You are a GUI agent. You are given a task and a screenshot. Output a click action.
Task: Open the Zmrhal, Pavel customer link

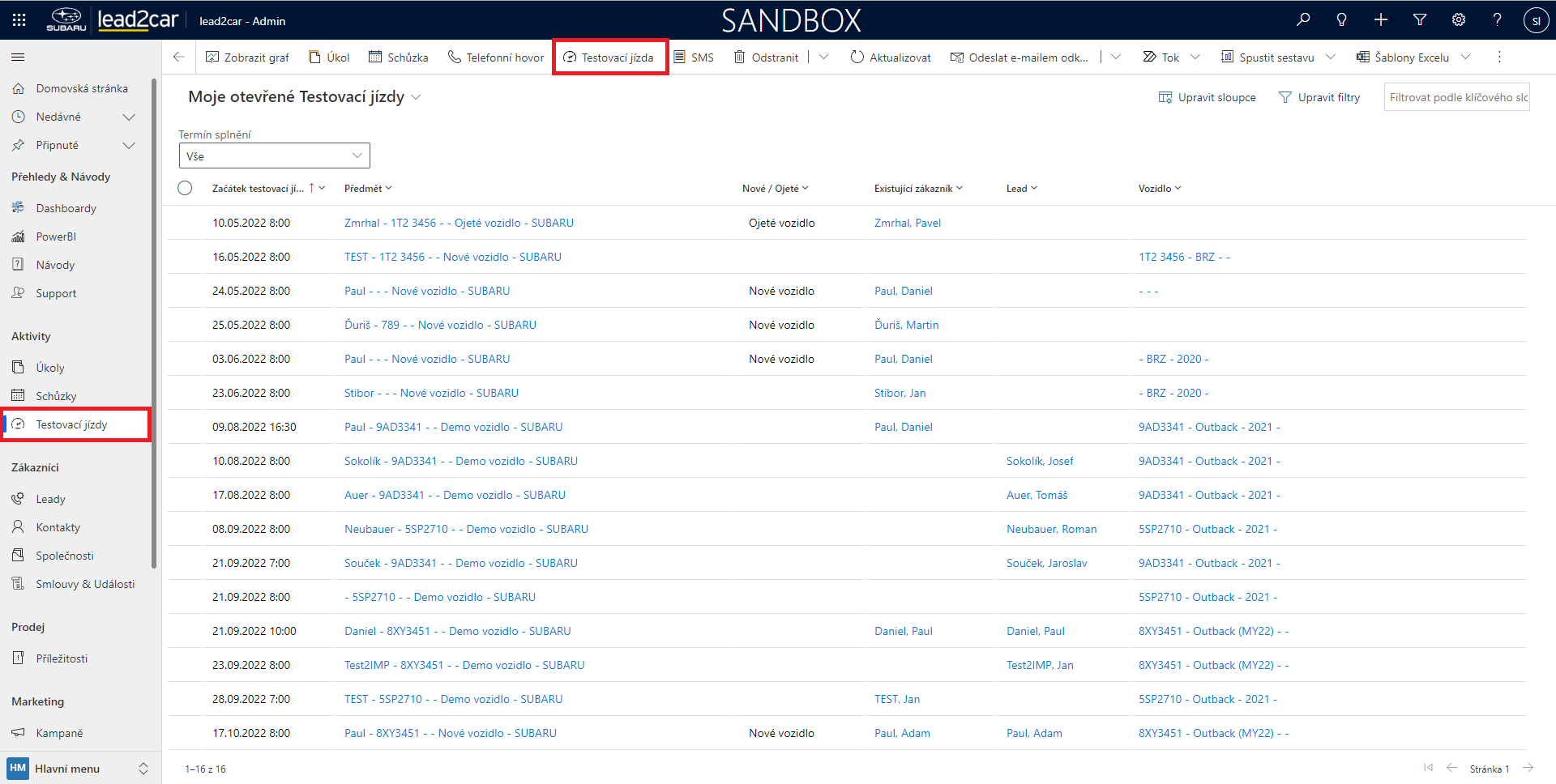[907, 223]
